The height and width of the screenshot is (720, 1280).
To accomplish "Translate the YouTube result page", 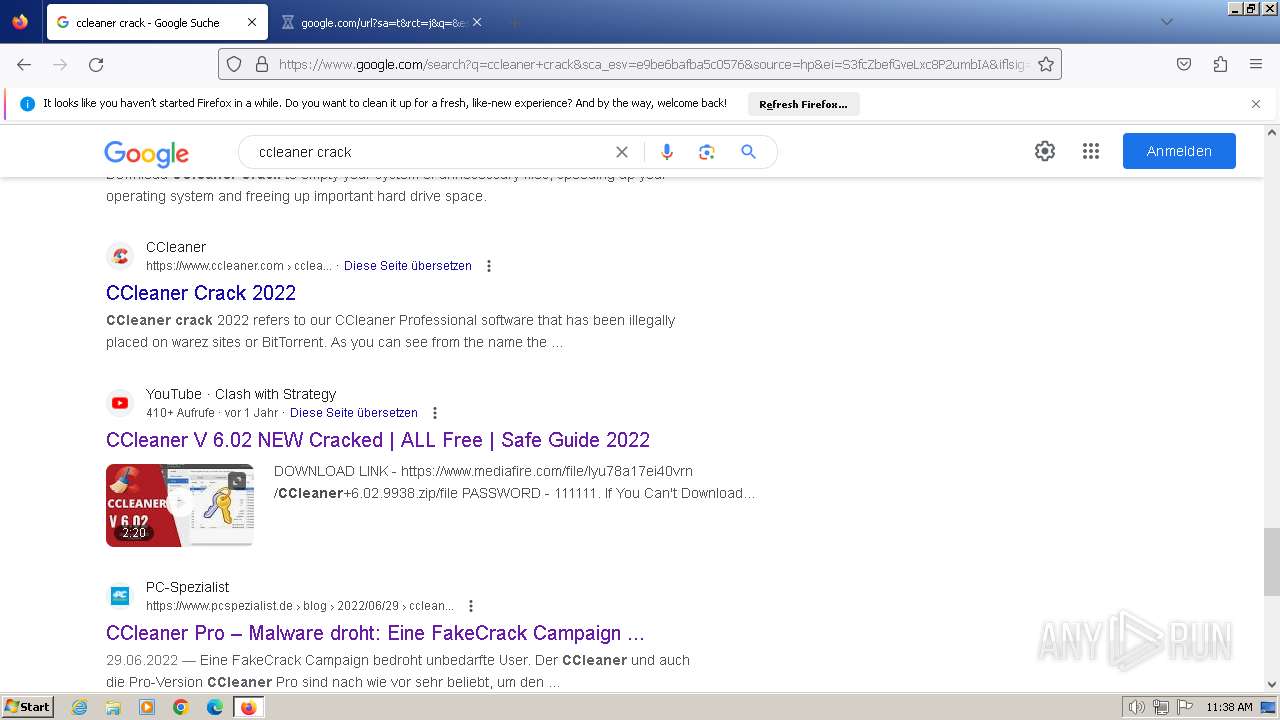I will click(354, 413).
